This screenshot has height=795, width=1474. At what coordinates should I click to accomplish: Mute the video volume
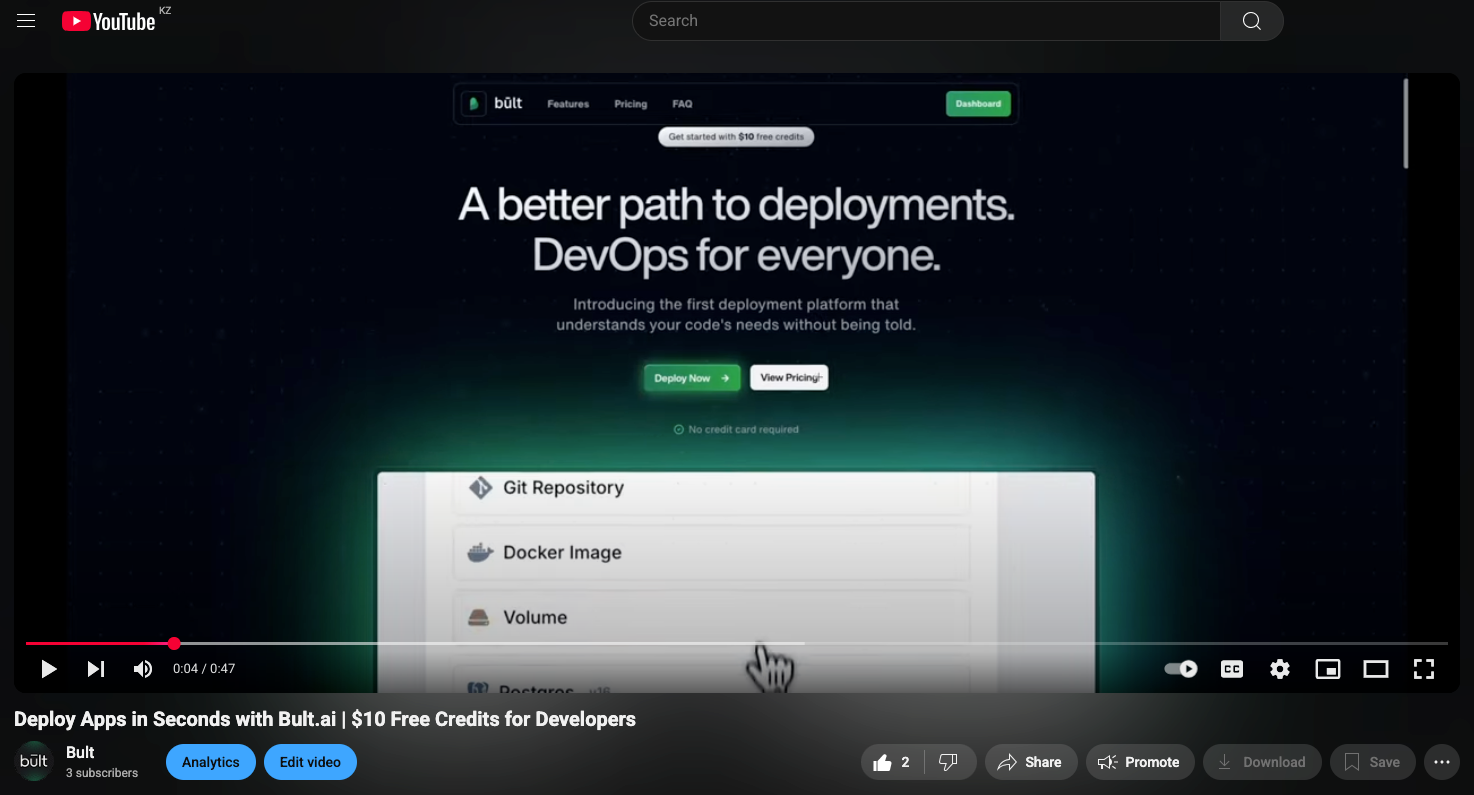coord(143,669)
